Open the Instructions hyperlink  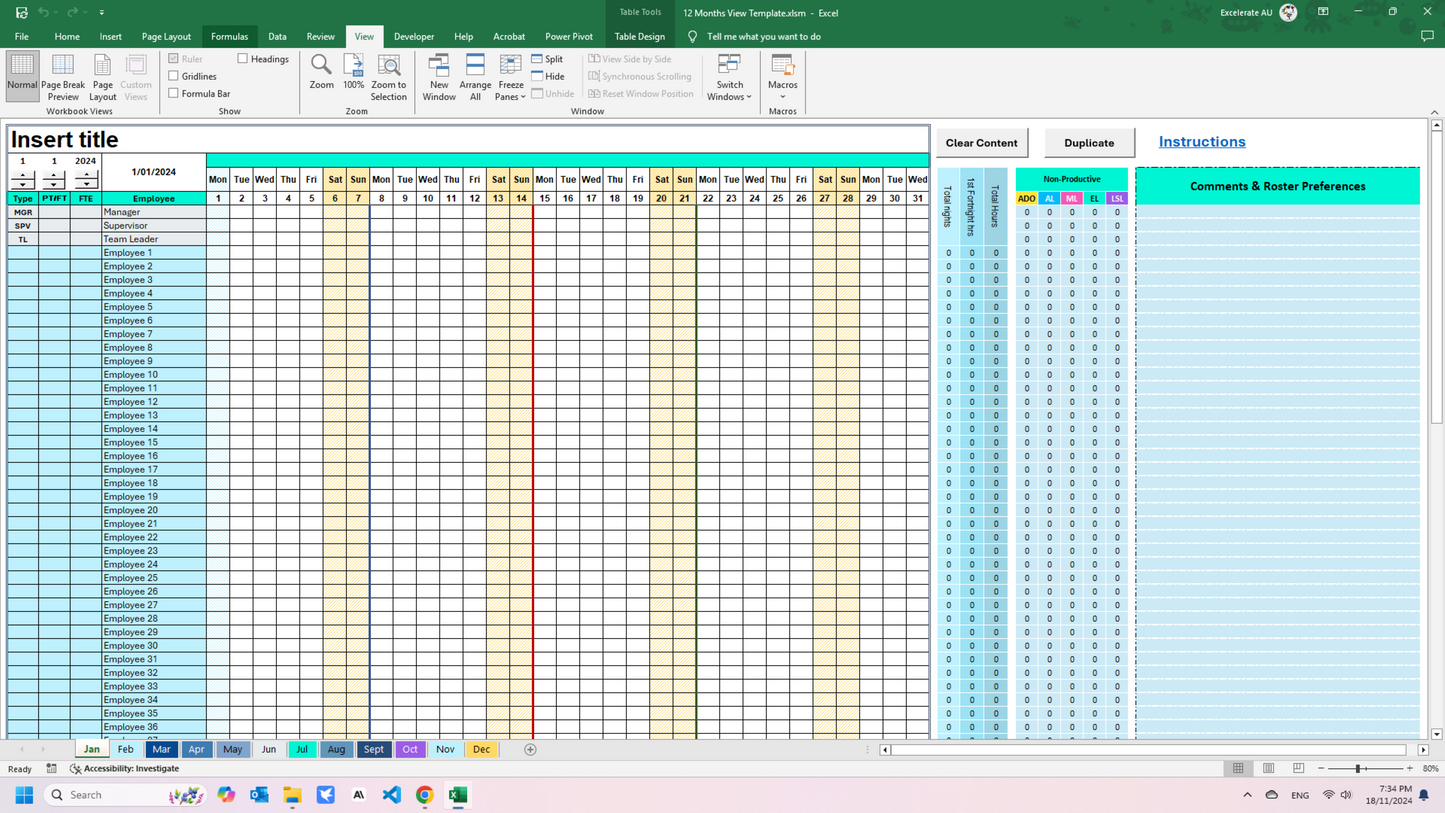[1201, 142]
